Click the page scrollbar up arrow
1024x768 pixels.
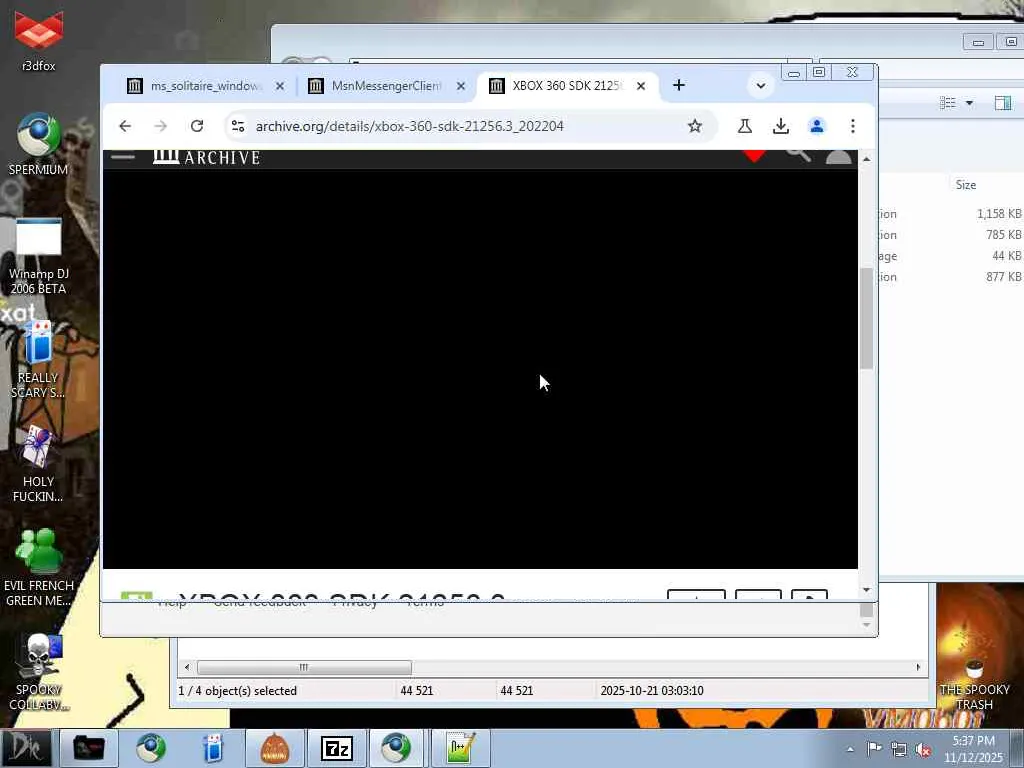[867, 159]
